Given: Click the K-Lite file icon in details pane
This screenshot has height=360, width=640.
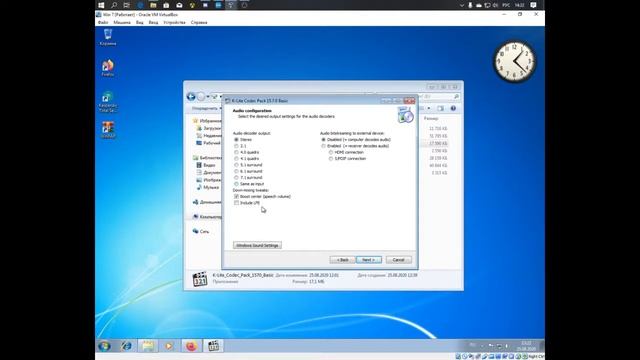Looking at the screenshot, I should 200,279.
